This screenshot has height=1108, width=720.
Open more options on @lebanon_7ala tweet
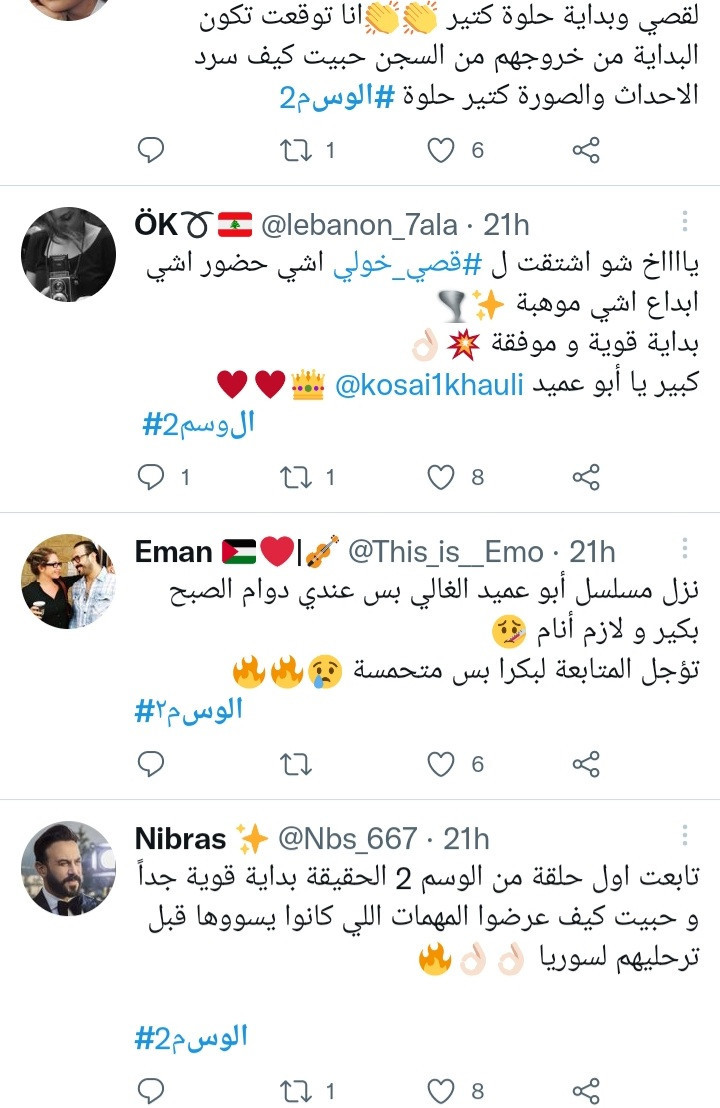pyautogui.click(x=685, y=220)
